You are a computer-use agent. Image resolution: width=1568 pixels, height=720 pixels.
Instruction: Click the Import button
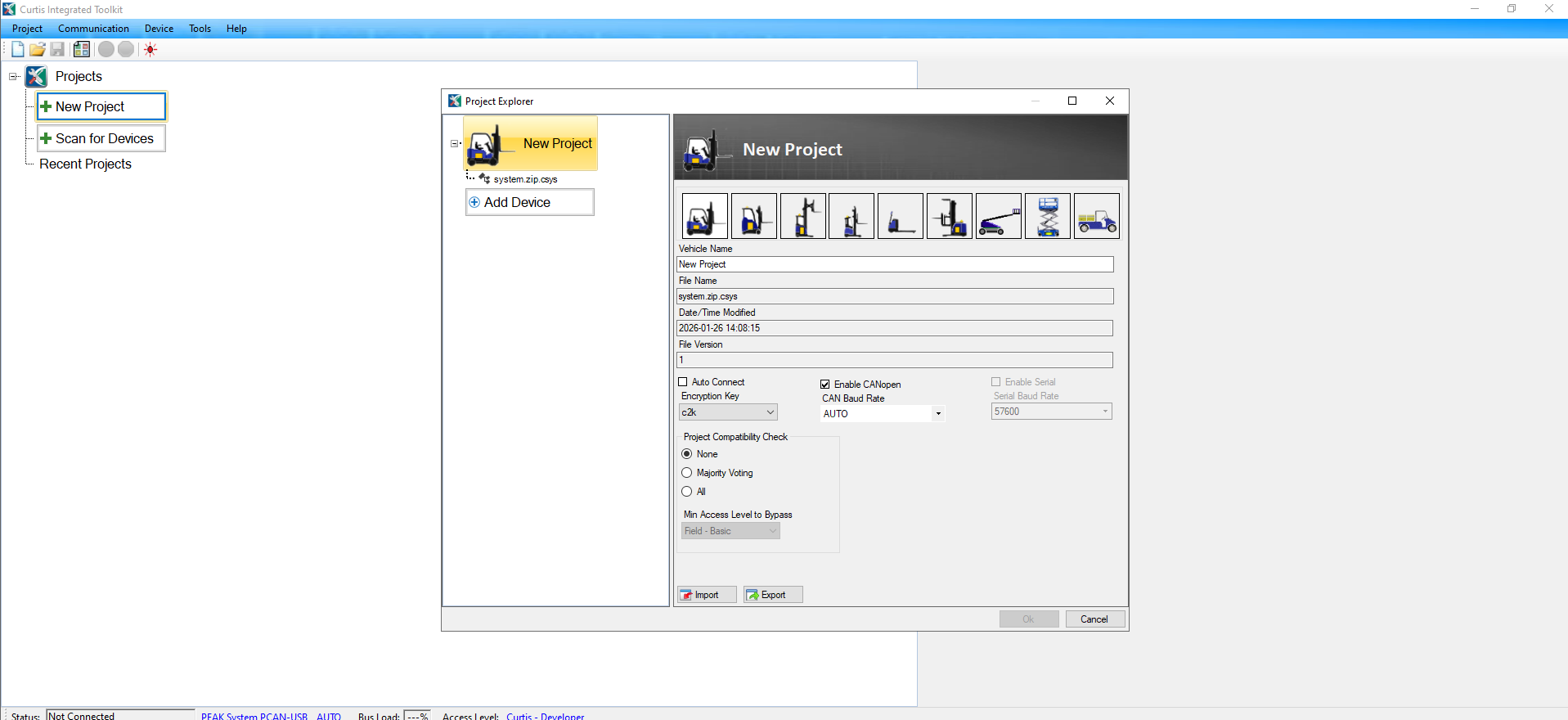tap(707, 595)
